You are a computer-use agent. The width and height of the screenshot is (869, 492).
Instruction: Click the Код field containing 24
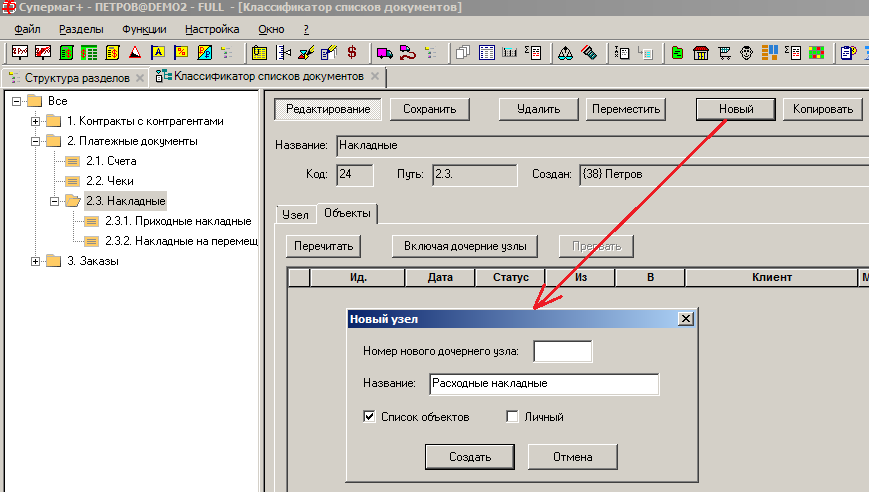pyautogui.click(x=355, y=175)
